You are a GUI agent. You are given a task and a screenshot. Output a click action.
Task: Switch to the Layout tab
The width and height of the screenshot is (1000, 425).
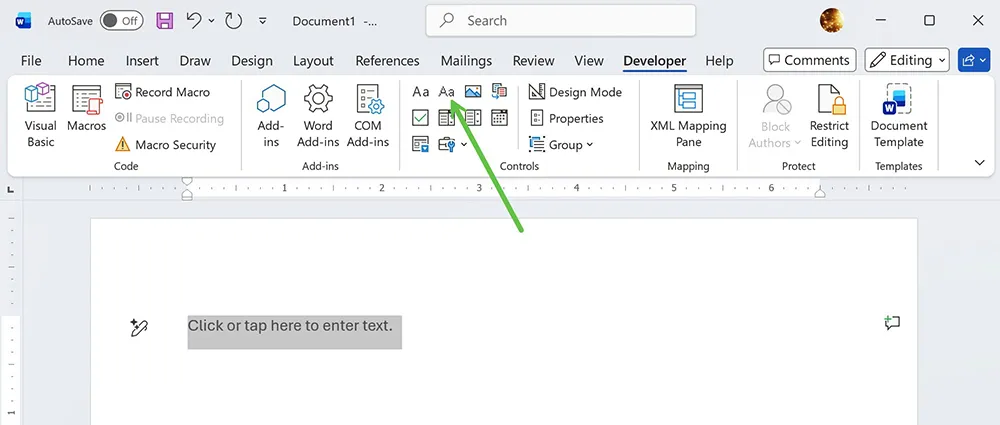click(x=313, y=61)
